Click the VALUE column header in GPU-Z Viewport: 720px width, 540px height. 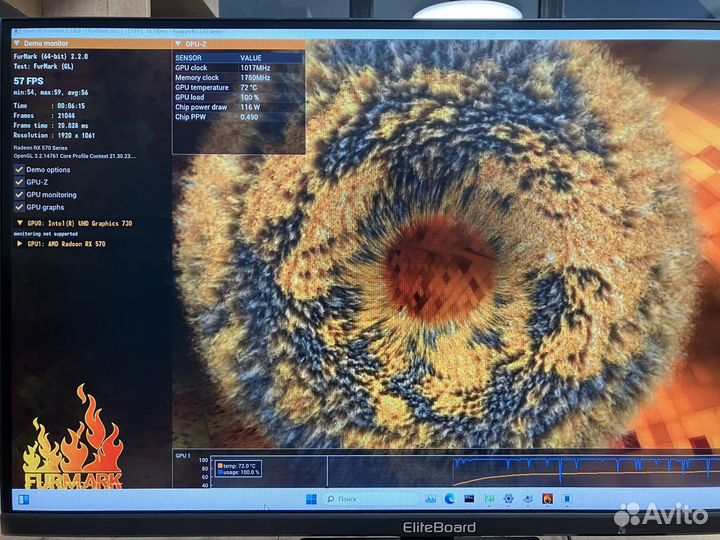[250, 58]
